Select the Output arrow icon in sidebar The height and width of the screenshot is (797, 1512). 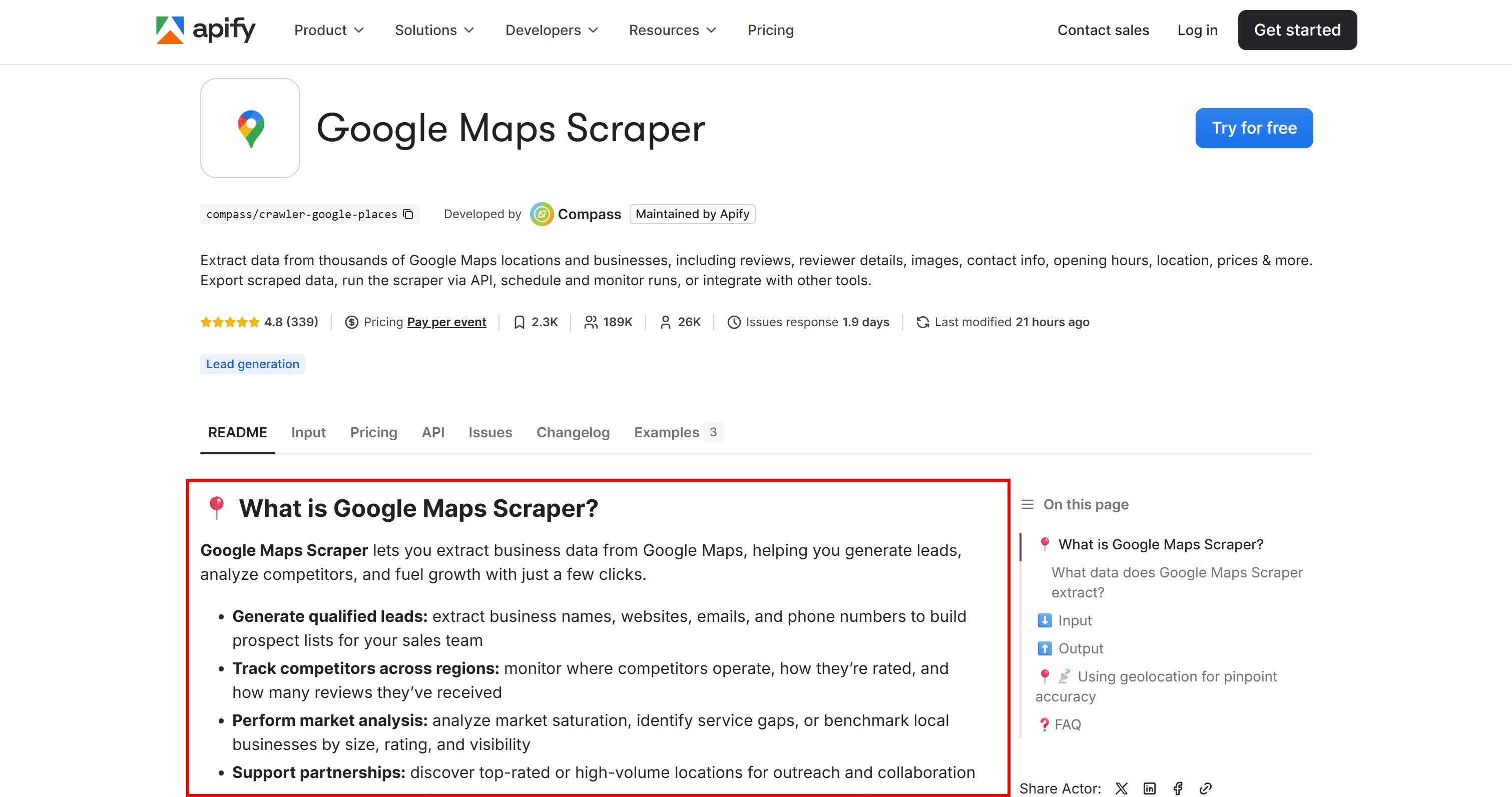pyautogui.click(x=1046, y=648)
